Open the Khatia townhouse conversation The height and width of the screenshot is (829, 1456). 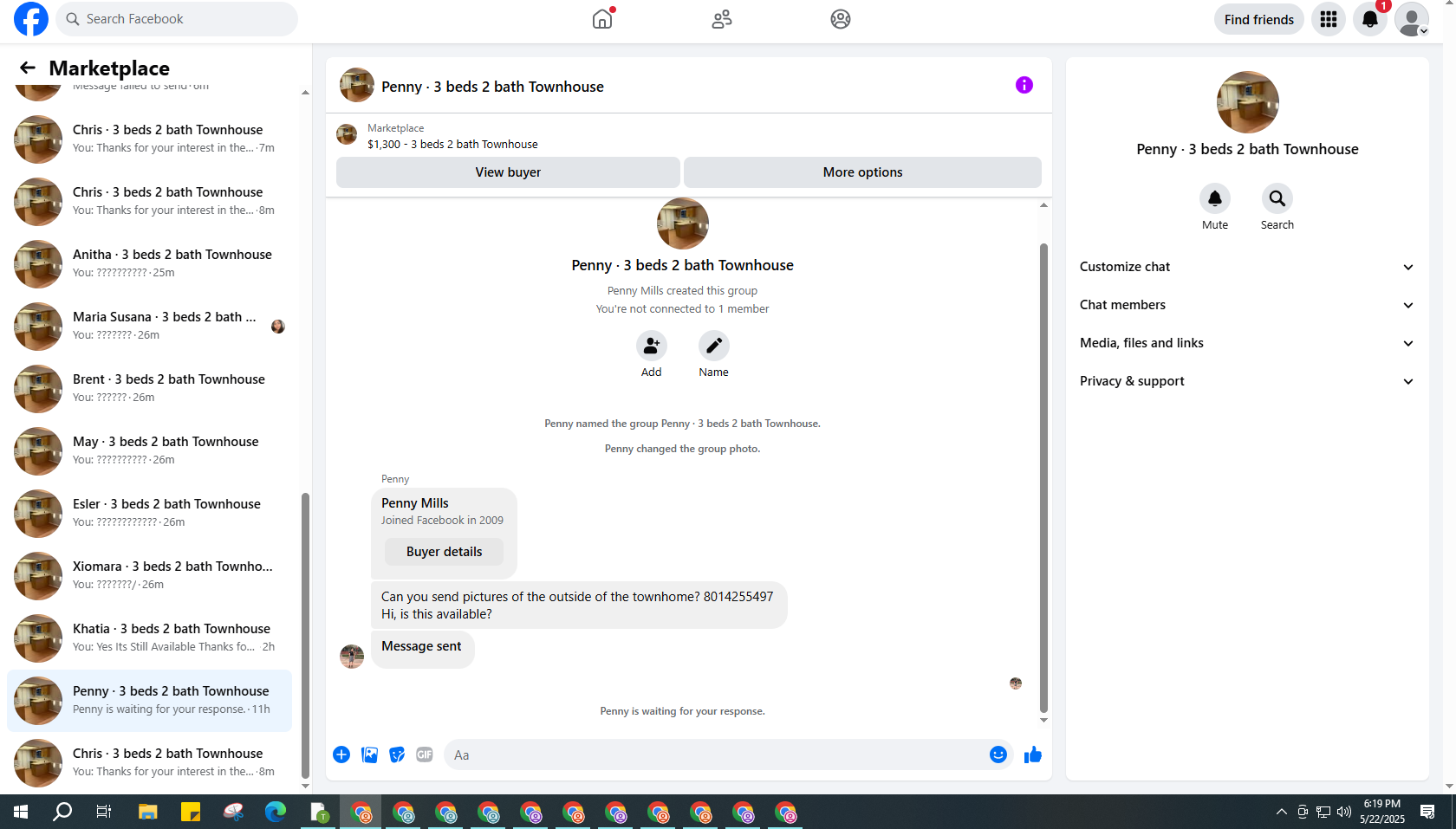tap(150, 638)
